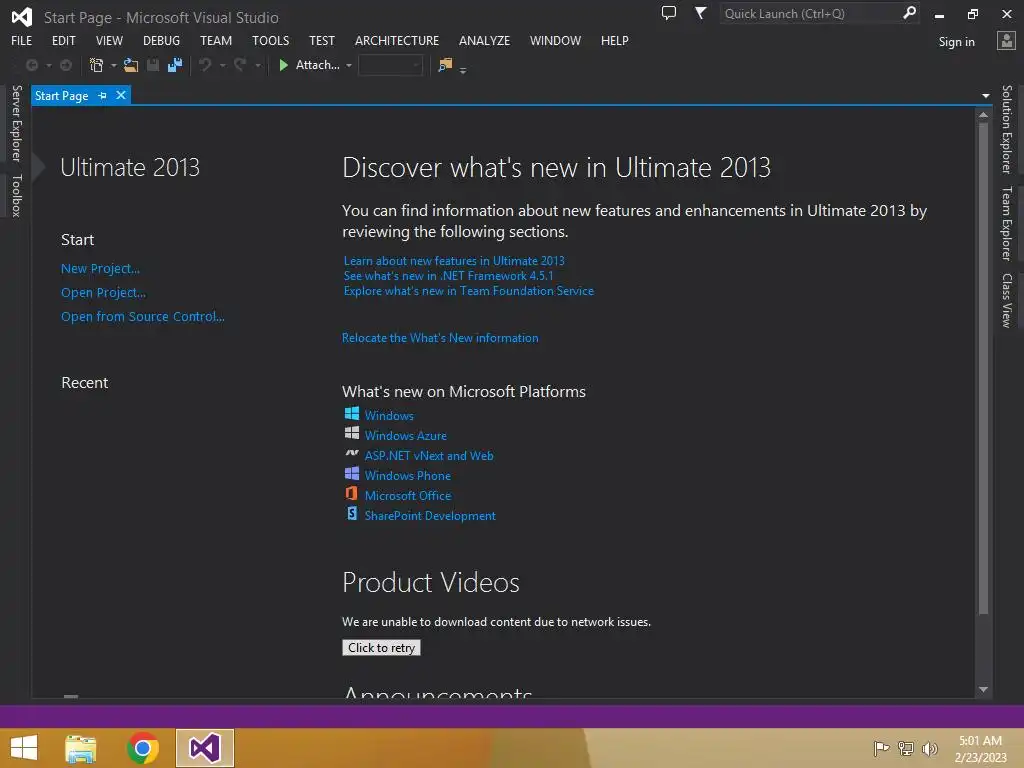This screenshot has width=1024, height=768.
Task: Open the HELP menu
Action: pos(615,40)
